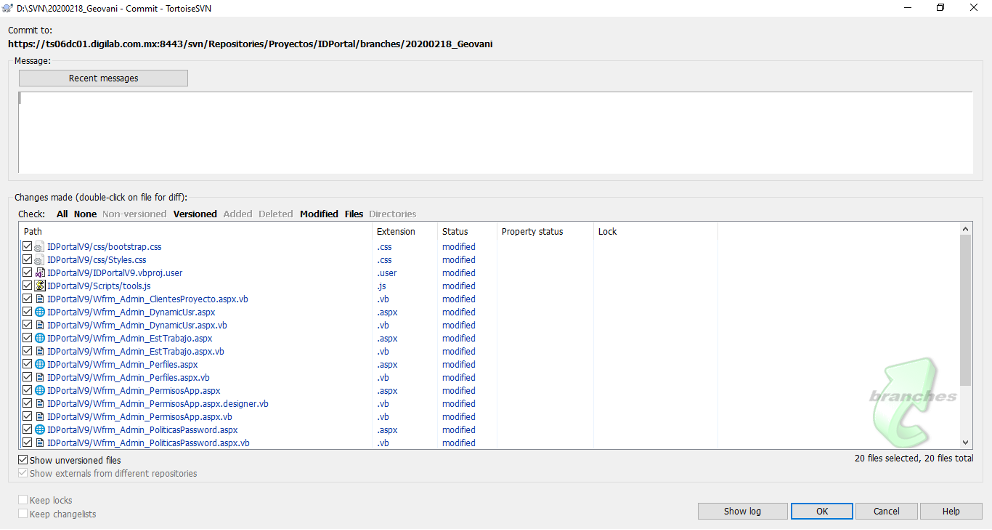Sort the list by Extension column header

click(396, 232)
